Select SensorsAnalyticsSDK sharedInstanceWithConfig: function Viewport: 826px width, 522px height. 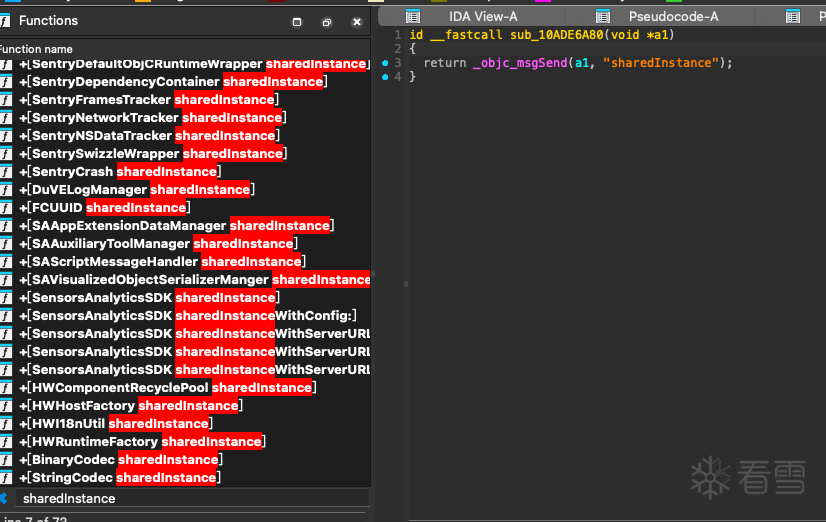185,316
